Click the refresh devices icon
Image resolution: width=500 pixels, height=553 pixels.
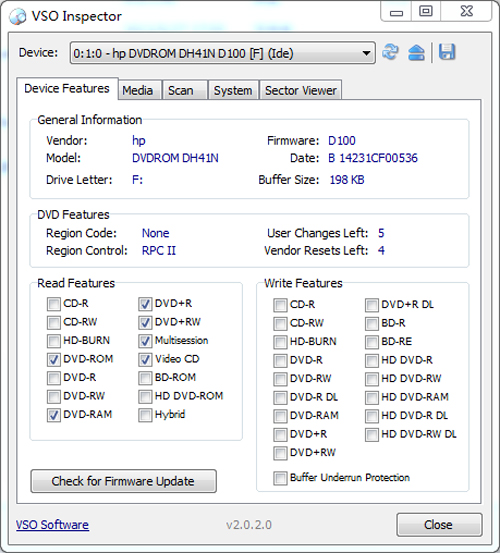click(x=390, y=52)
